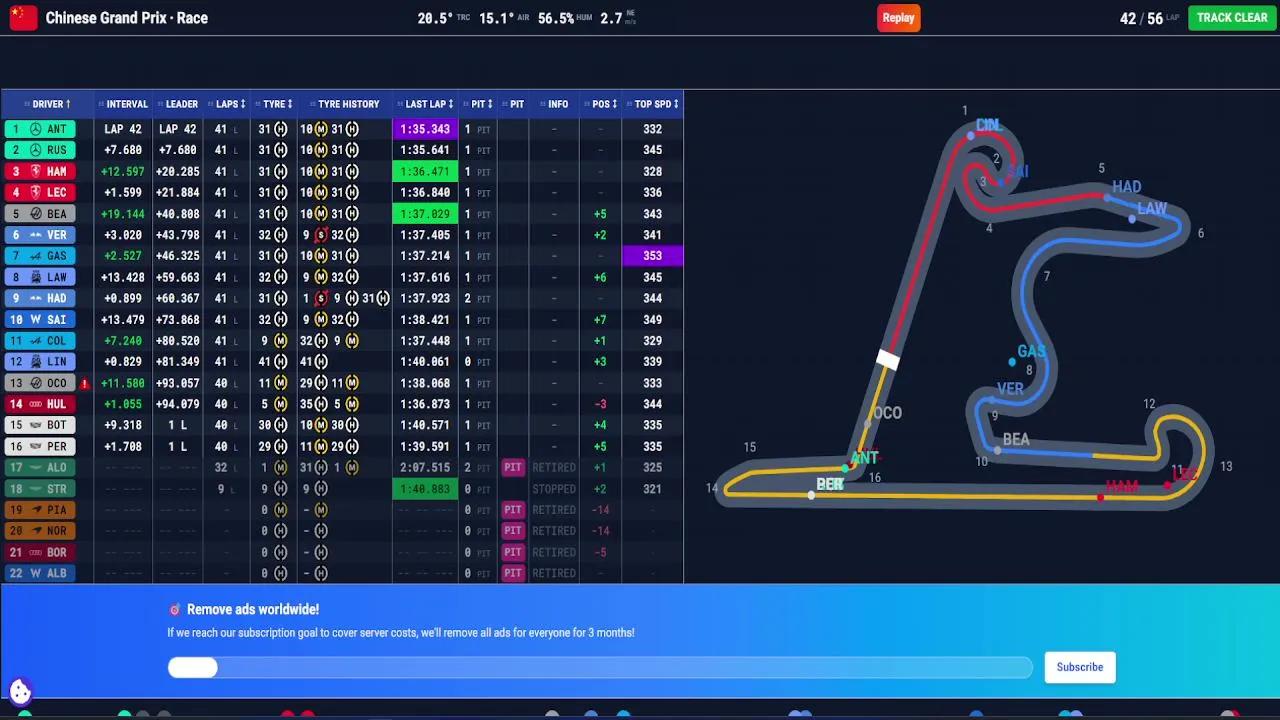Click the Red Bull logo beside HAD
This screenshot has width=1280, height=720.
(x=35, y=298)
